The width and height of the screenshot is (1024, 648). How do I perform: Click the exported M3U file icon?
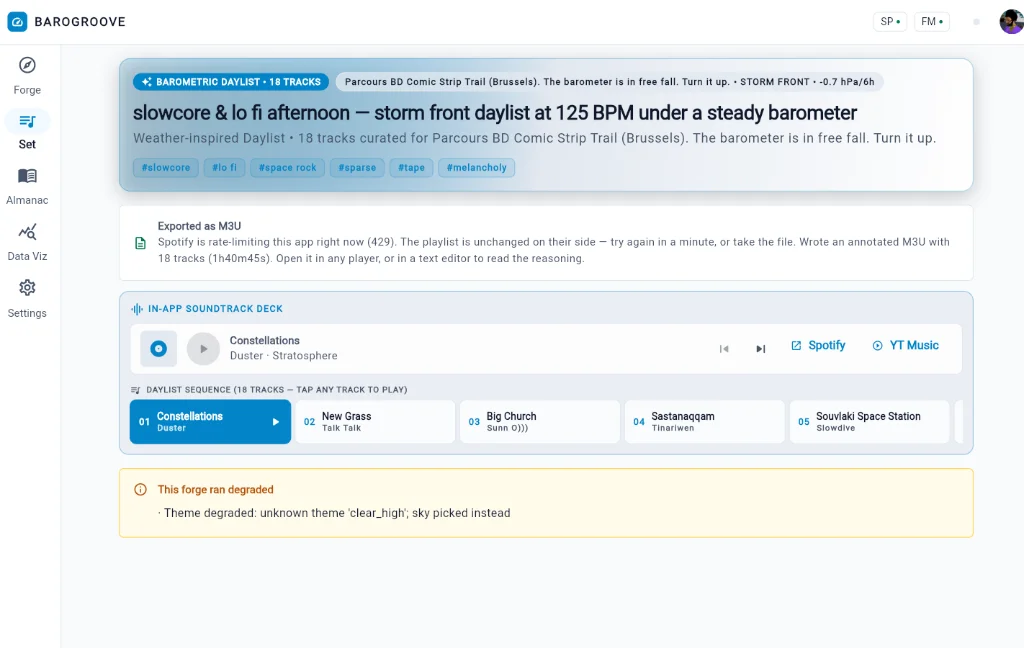pos(140,243)
